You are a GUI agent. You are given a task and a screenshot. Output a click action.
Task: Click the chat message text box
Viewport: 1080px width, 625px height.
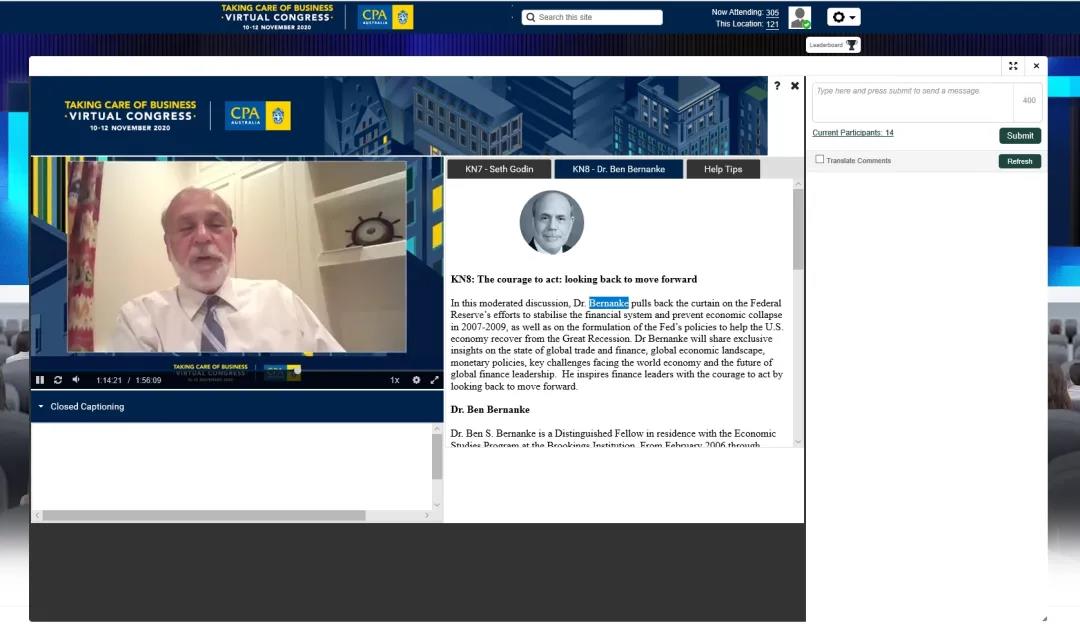click(913, 102)
